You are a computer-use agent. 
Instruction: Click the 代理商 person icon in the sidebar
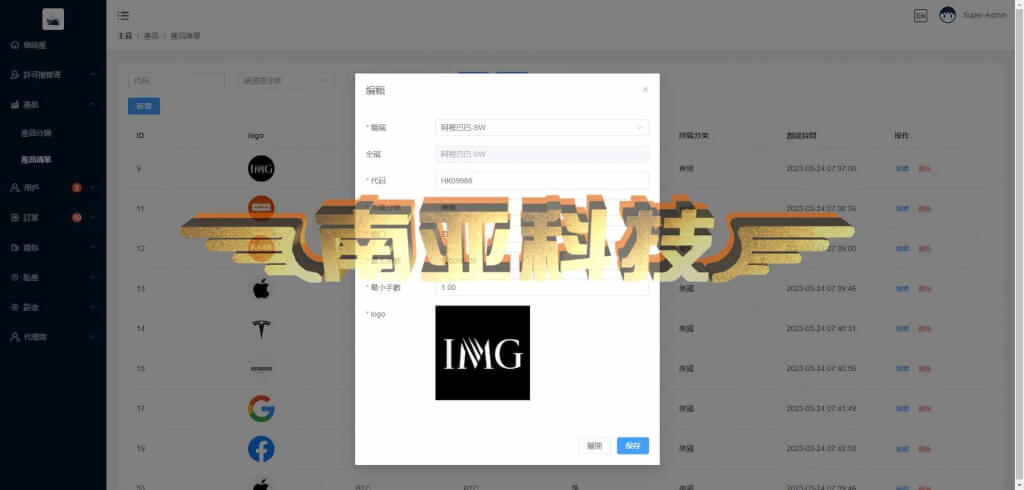(15, 337)
